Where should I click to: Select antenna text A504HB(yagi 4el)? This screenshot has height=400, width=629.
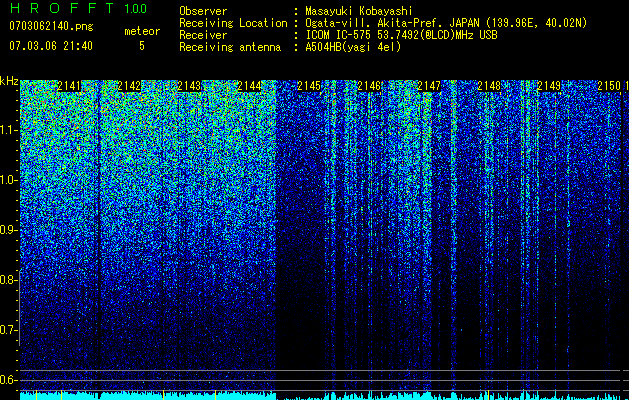click(x=353, y=47)
